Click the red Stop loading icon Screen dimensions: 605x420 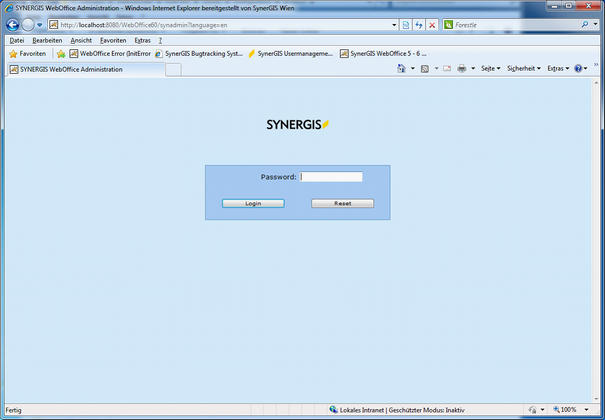432,25
